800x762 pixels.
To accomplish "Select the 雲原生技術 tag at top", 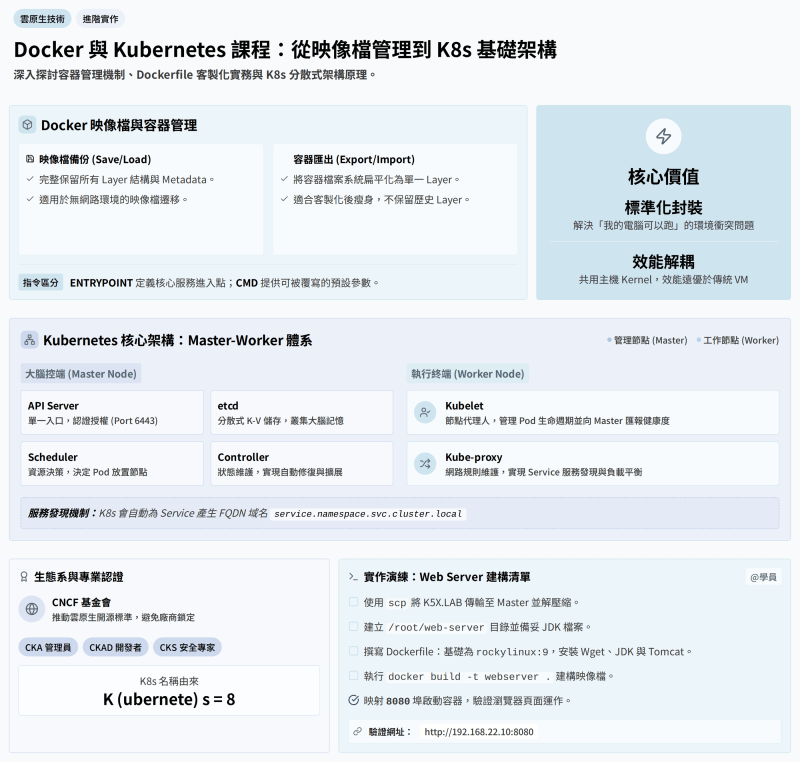I will (42, 19).
